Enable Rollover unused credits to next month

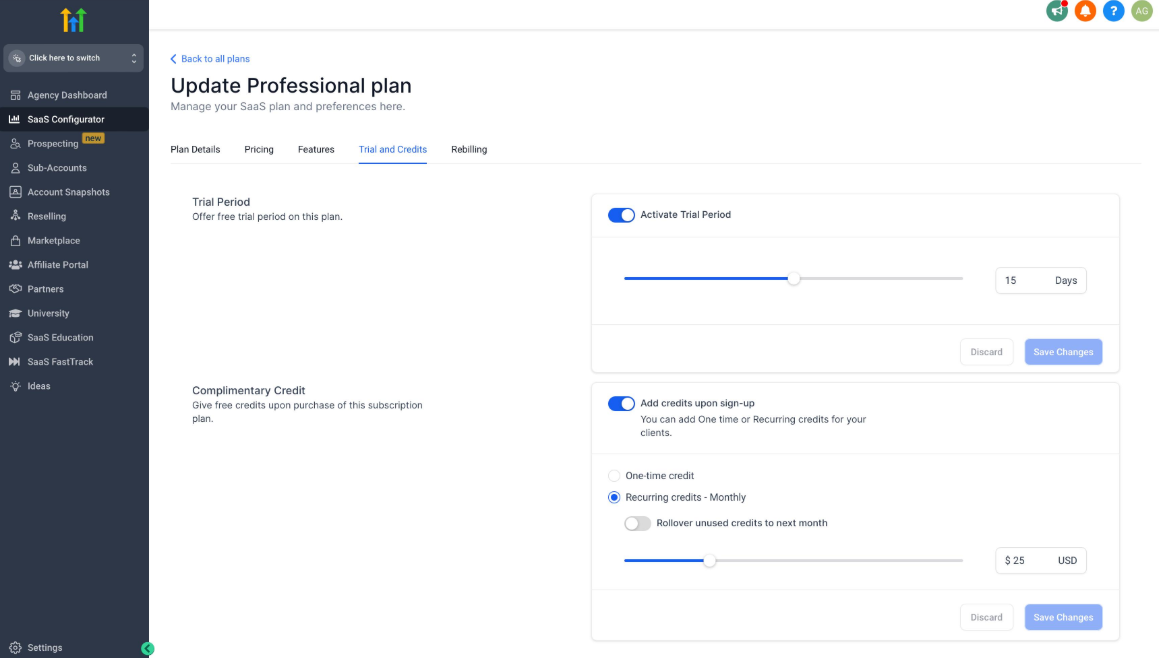tap(637, 523)
